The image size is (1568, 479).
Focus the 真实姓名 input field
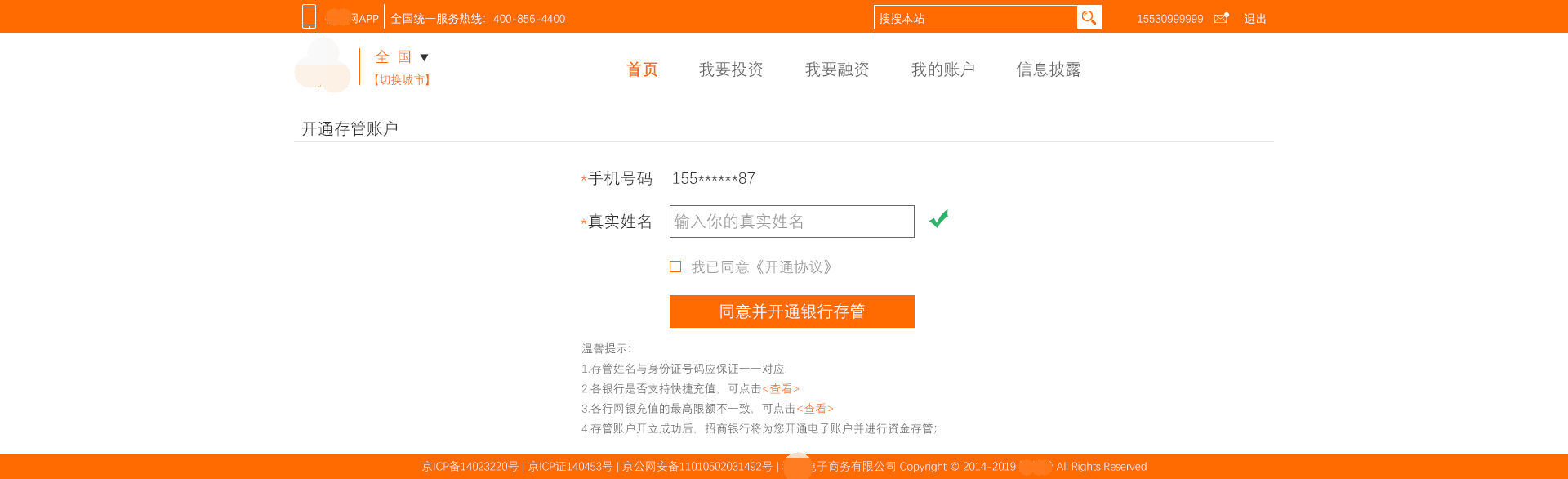(791, 222)
